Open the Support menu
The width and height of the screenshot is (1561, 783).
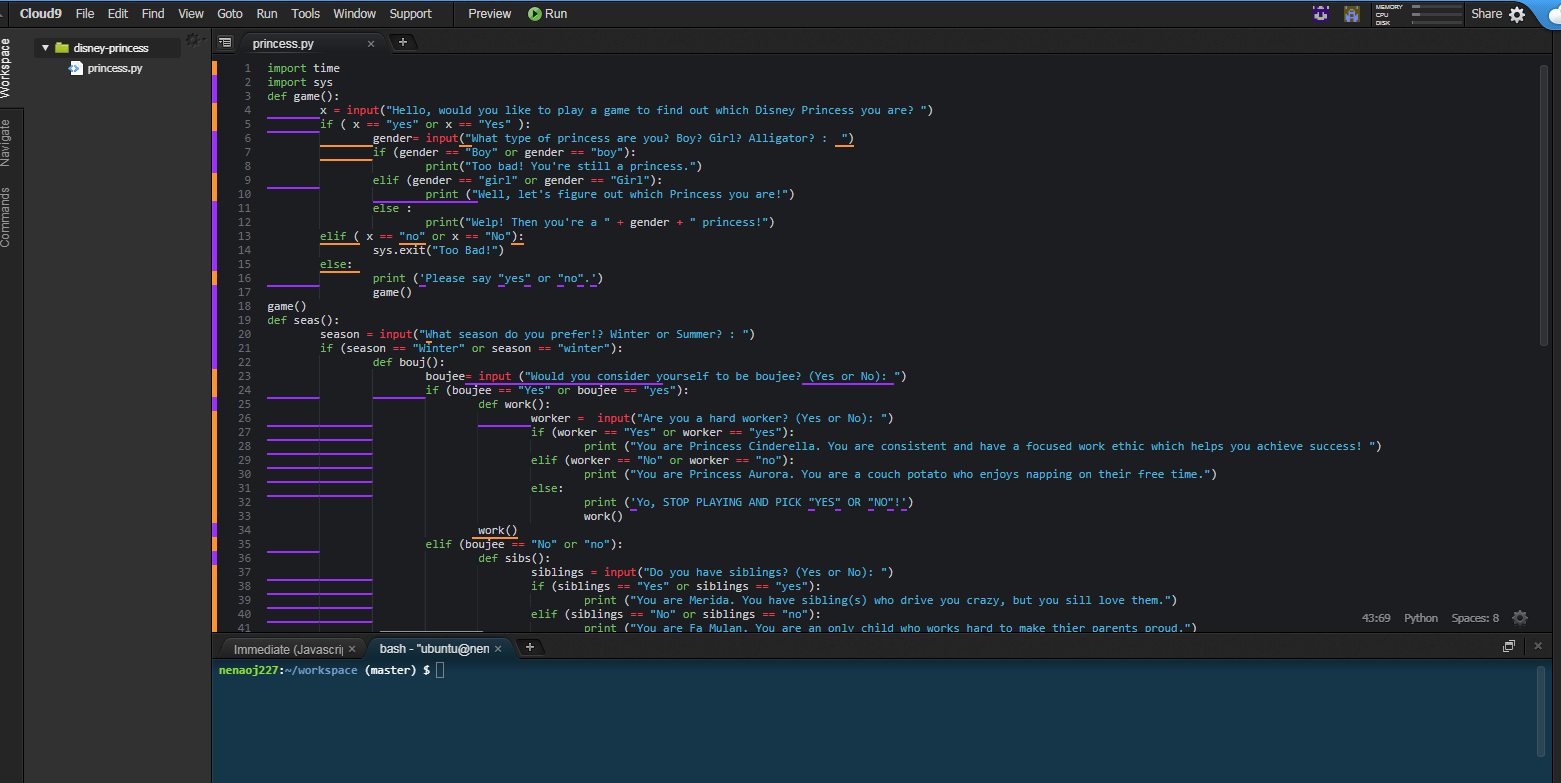(411, 14)
